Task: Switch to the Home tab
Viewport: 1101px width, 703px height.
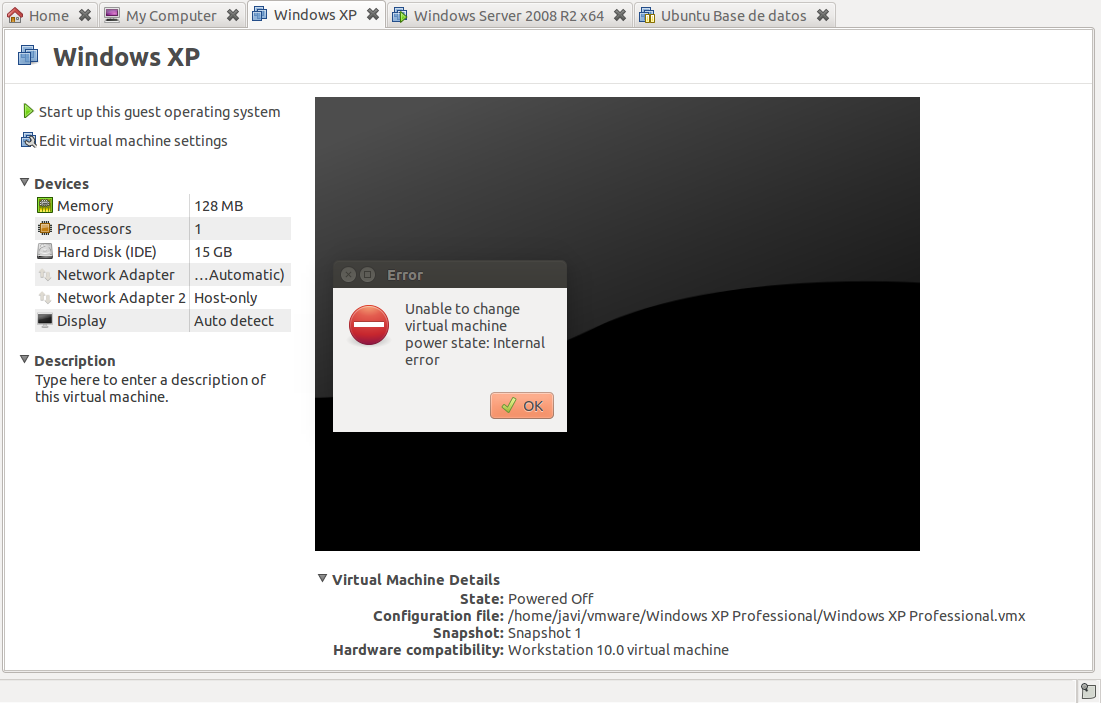Action: 43,15
